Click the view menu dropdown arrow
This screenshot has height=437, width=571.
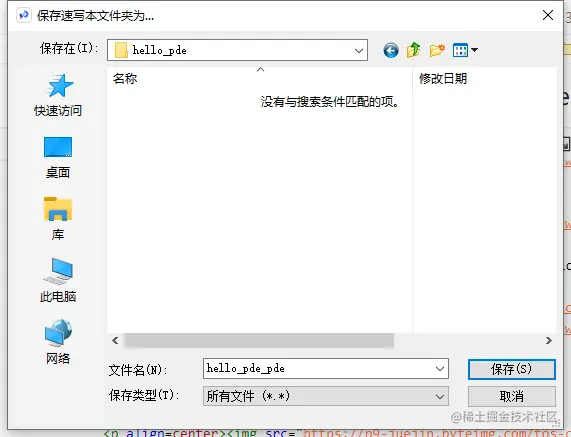pos(474,50)
